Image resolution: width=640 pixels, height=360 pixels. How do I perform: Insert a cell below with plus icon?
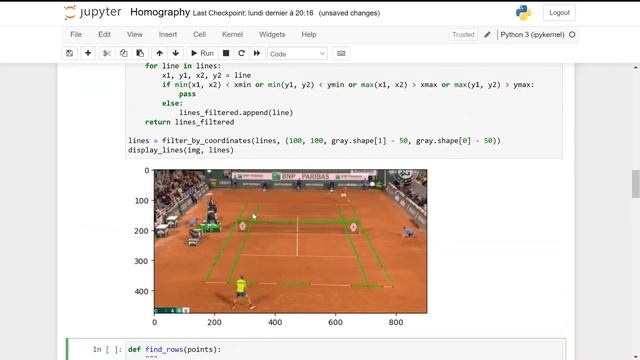click(88, 53)
